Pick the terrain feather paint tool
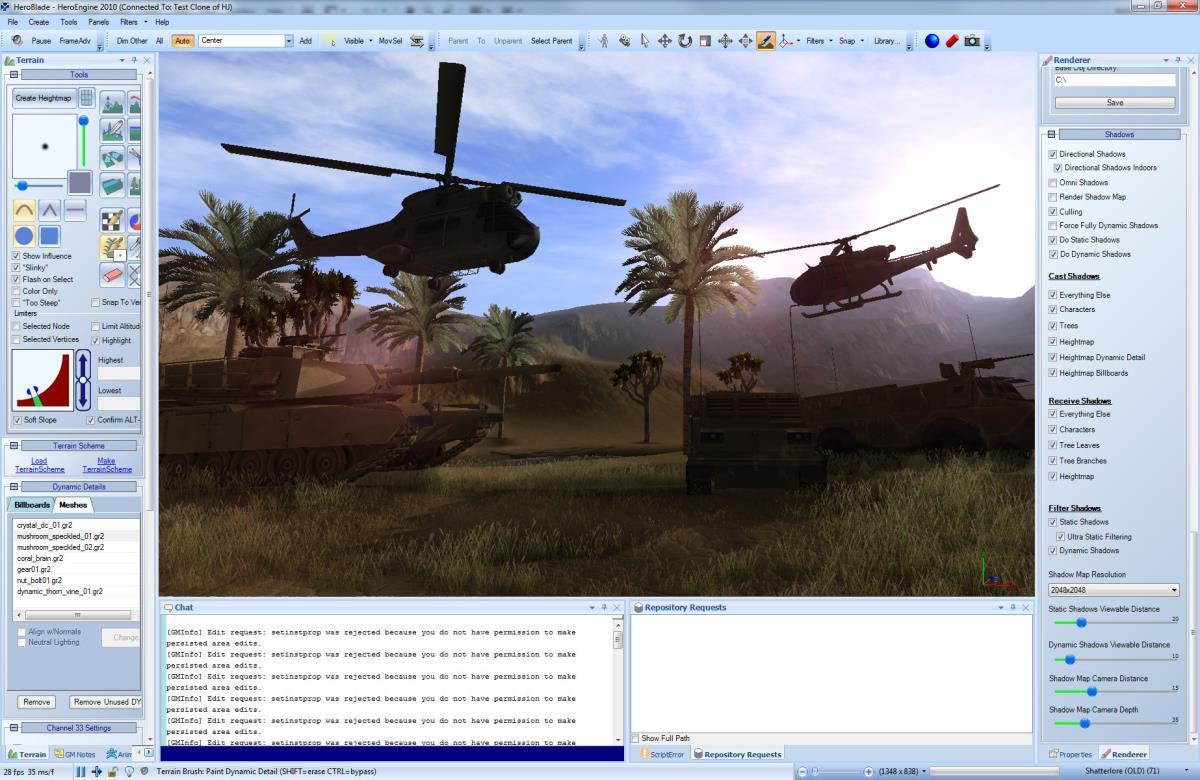Screen dimensions: 1200x780 tap(112, 130)
